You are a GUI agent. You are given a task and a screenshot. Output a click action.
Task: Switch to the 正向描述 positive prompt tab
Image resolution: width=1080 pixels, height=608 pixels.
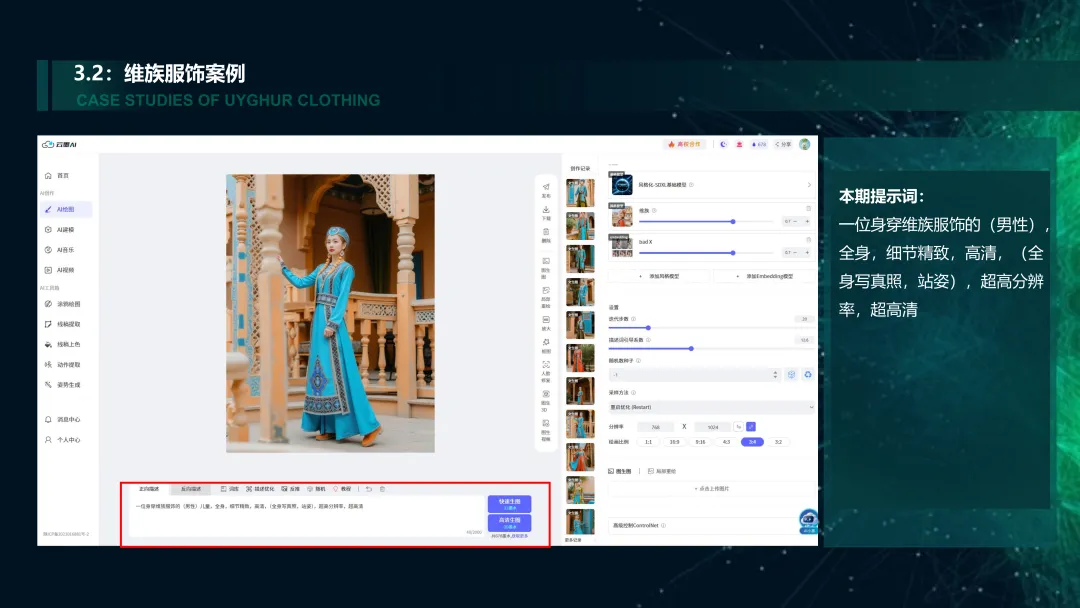[149, 489]
